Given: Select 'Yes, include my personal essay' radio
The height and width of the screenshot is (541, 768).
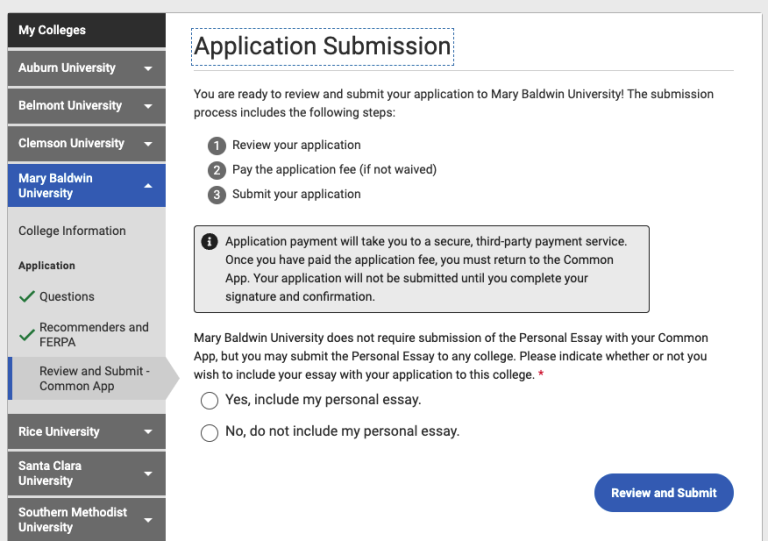Looking at the screenshot, I should [x=209, y=400].
